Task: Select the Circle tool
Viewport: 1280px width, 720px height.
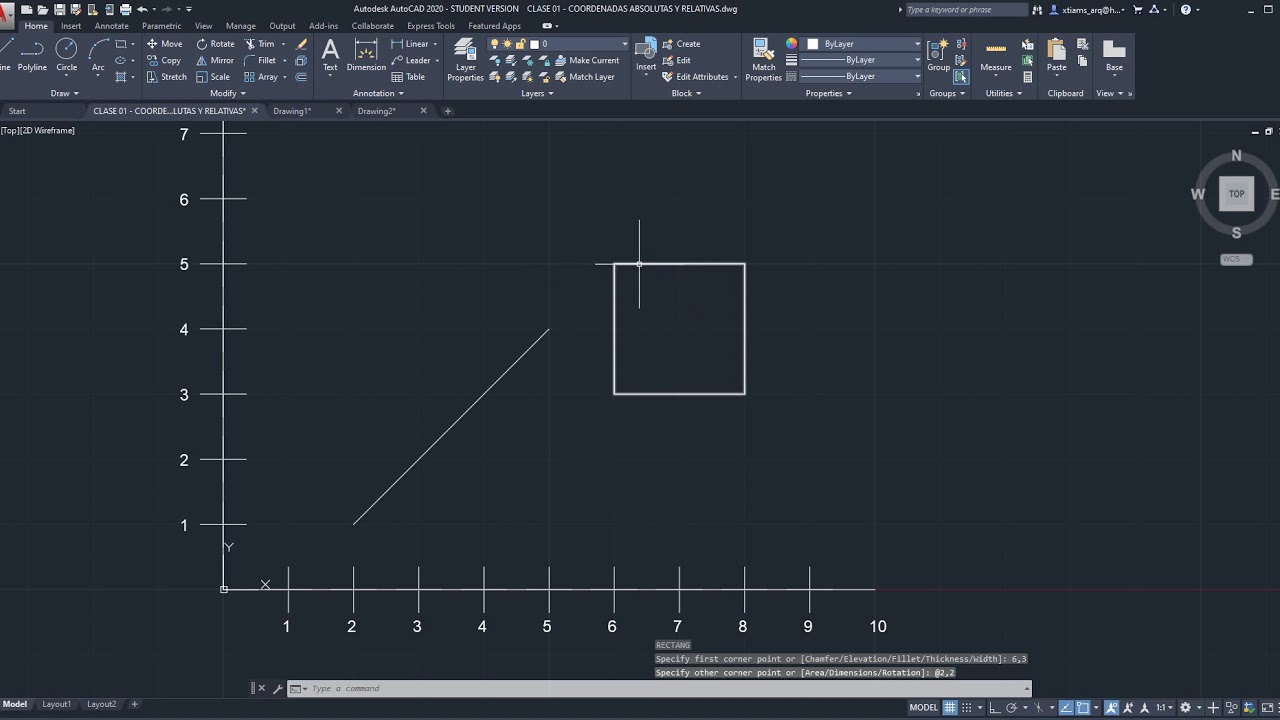Action: coord(66,54)
